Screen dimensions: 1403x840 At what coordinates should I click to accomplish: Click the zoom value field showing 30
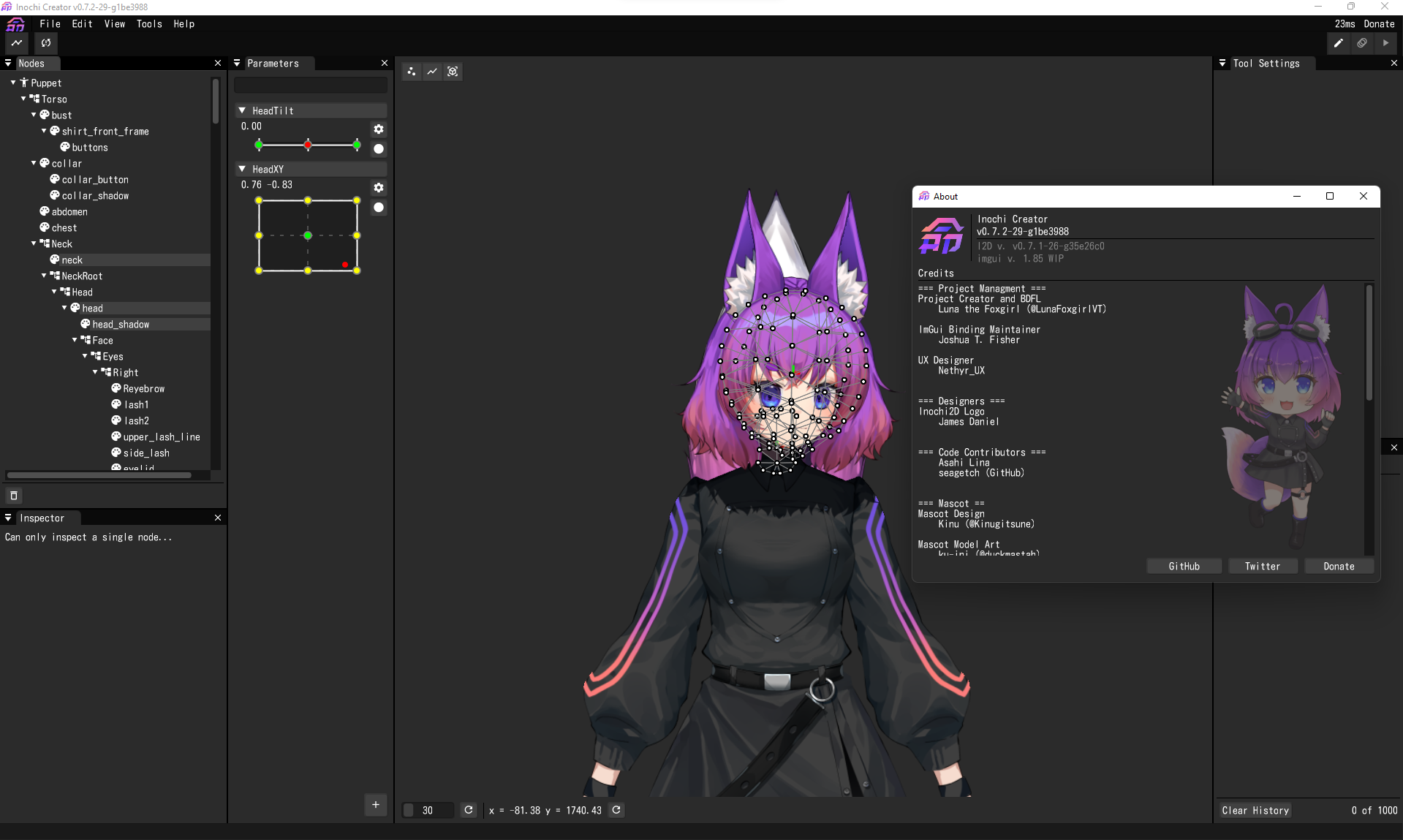428,810
